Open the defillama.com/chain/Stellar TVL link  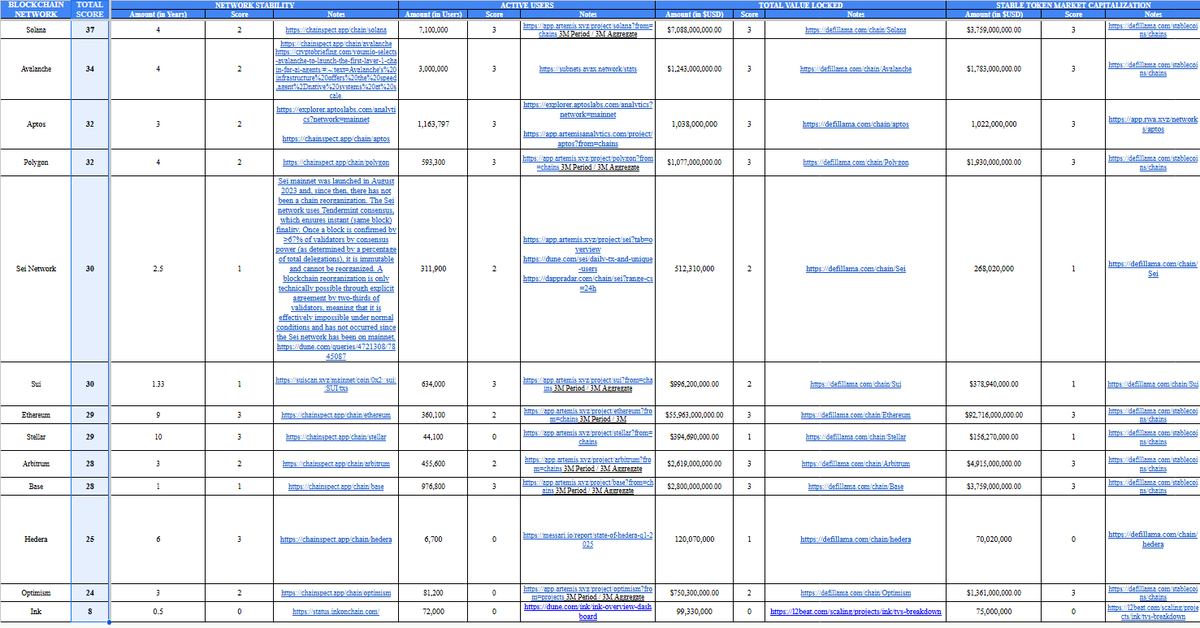coord(855,437)
